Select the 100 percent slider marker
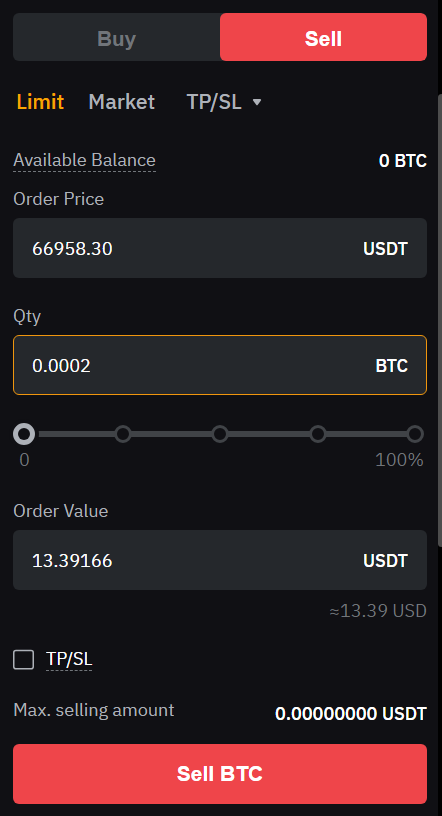The width and height of the screenshot is (442, 816). 415,434
